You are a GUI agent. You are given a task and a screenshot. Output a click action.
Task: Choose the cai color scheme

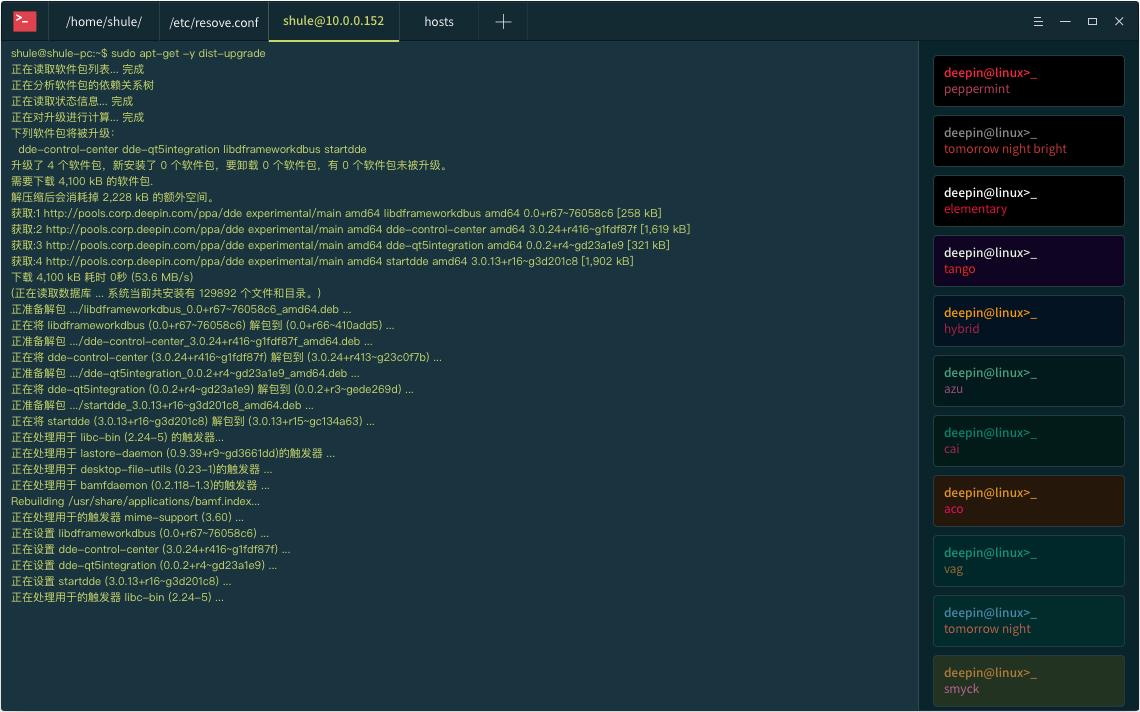tap(1028, 441)
